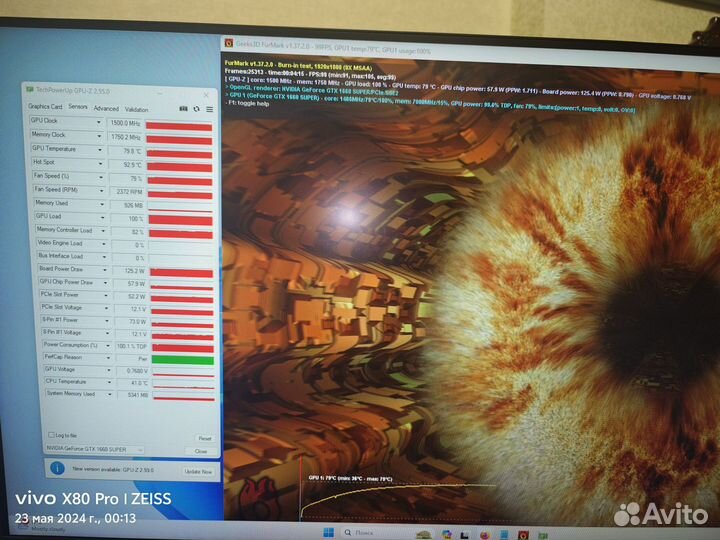Open the taskbar widgets weather icon

[22, 523]
